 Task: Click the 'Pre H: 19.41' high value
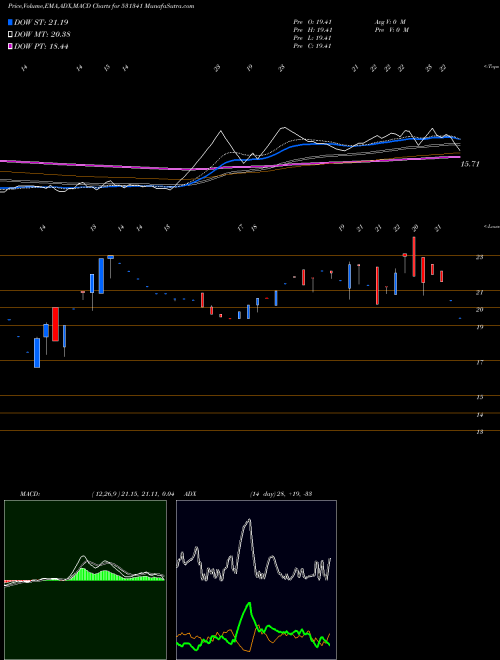(x=313, y=30)
